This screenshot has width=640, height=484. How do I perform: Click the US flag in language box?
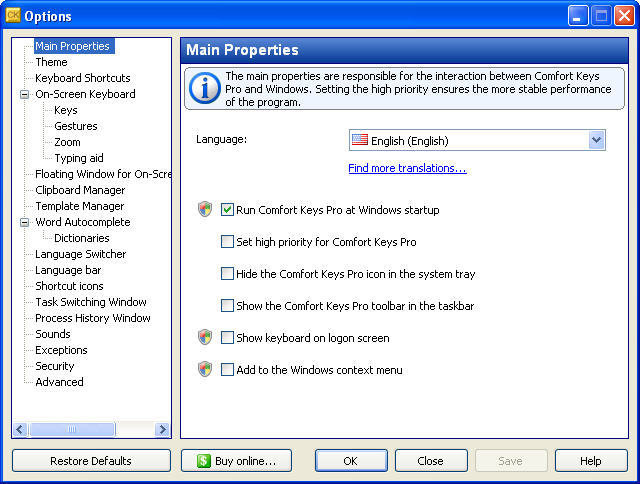coord(360,140)
